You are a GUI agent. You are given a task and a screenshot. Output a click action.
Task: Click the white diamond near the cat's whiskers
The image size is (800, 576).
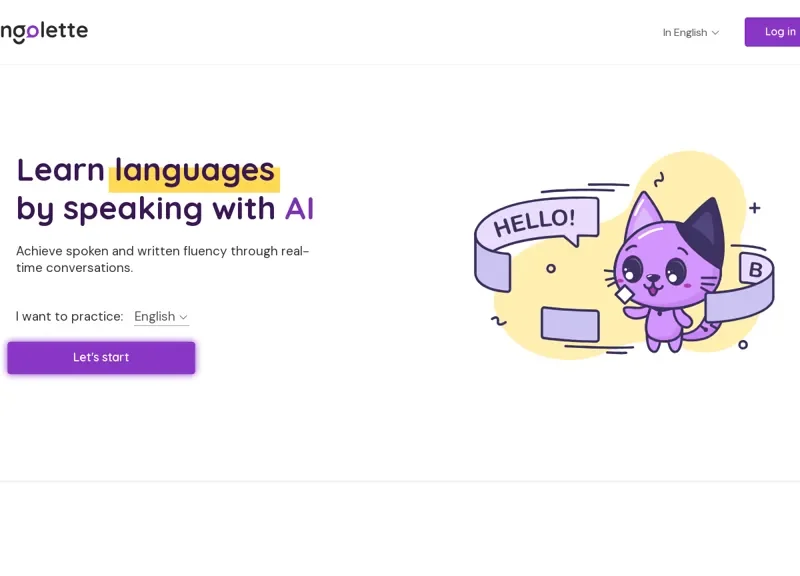(624, 294)
